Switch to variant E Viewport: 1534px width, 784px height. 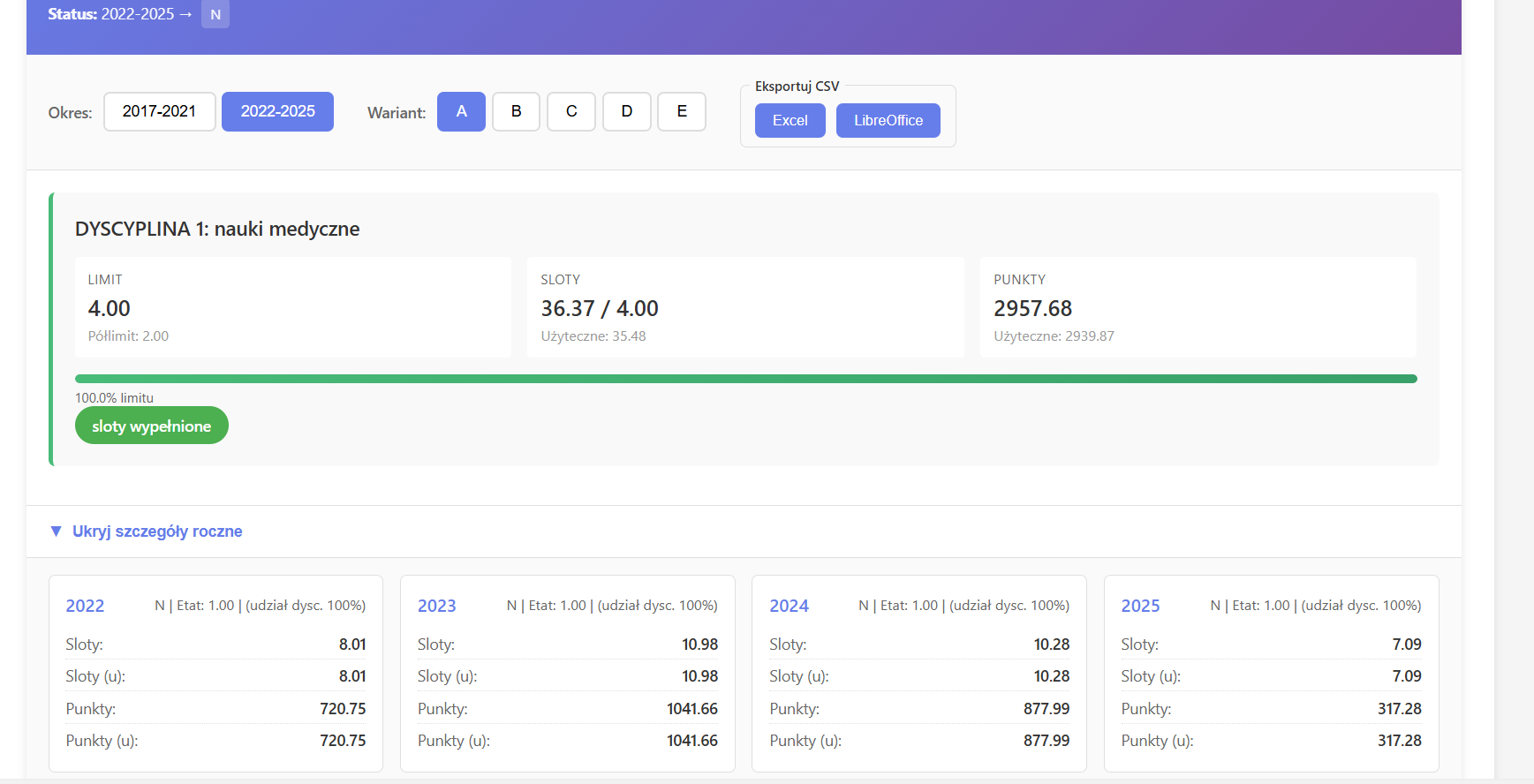(681, 111)
